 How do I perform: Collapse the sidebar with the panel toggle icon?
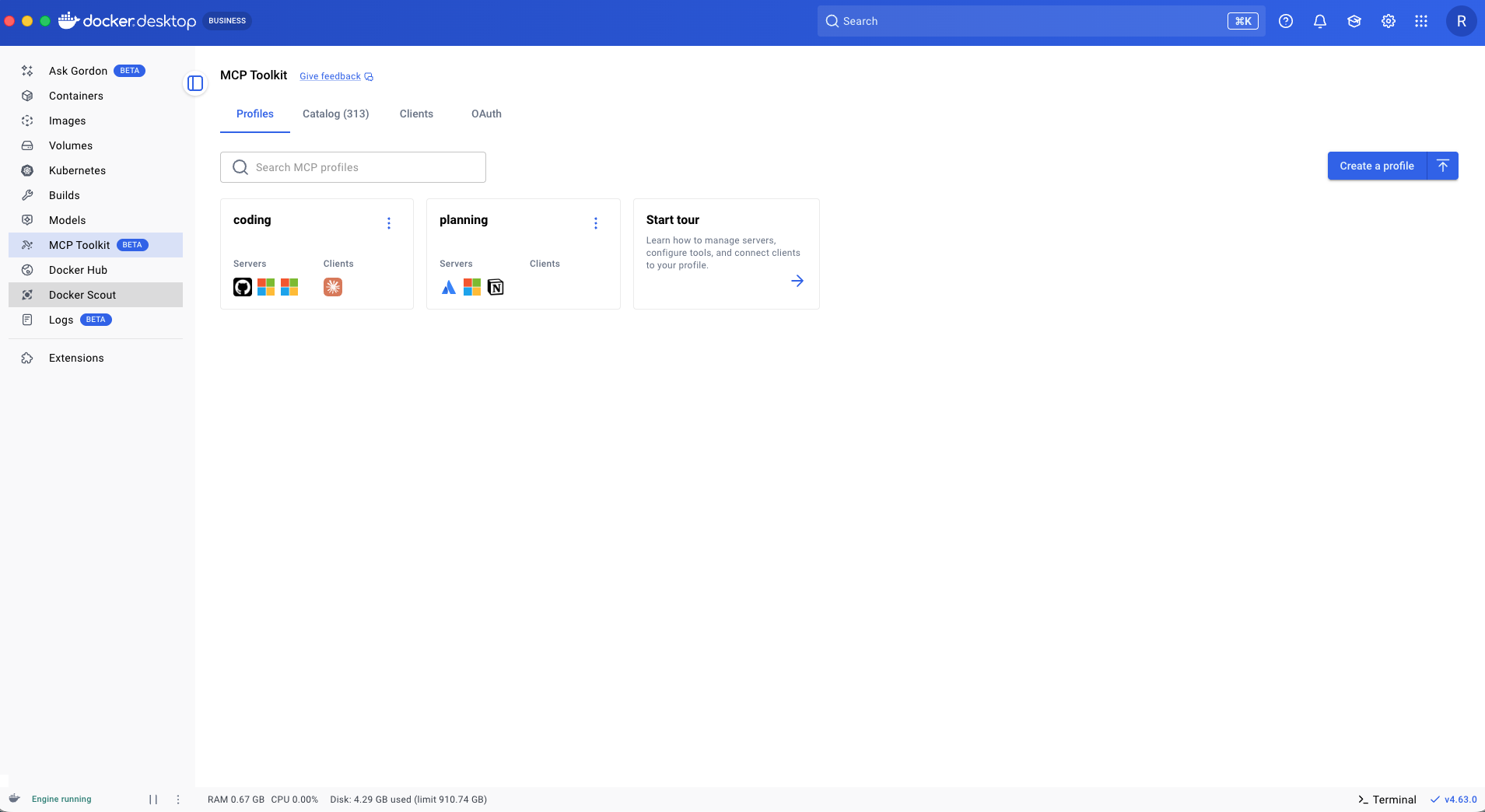(195, 83)
